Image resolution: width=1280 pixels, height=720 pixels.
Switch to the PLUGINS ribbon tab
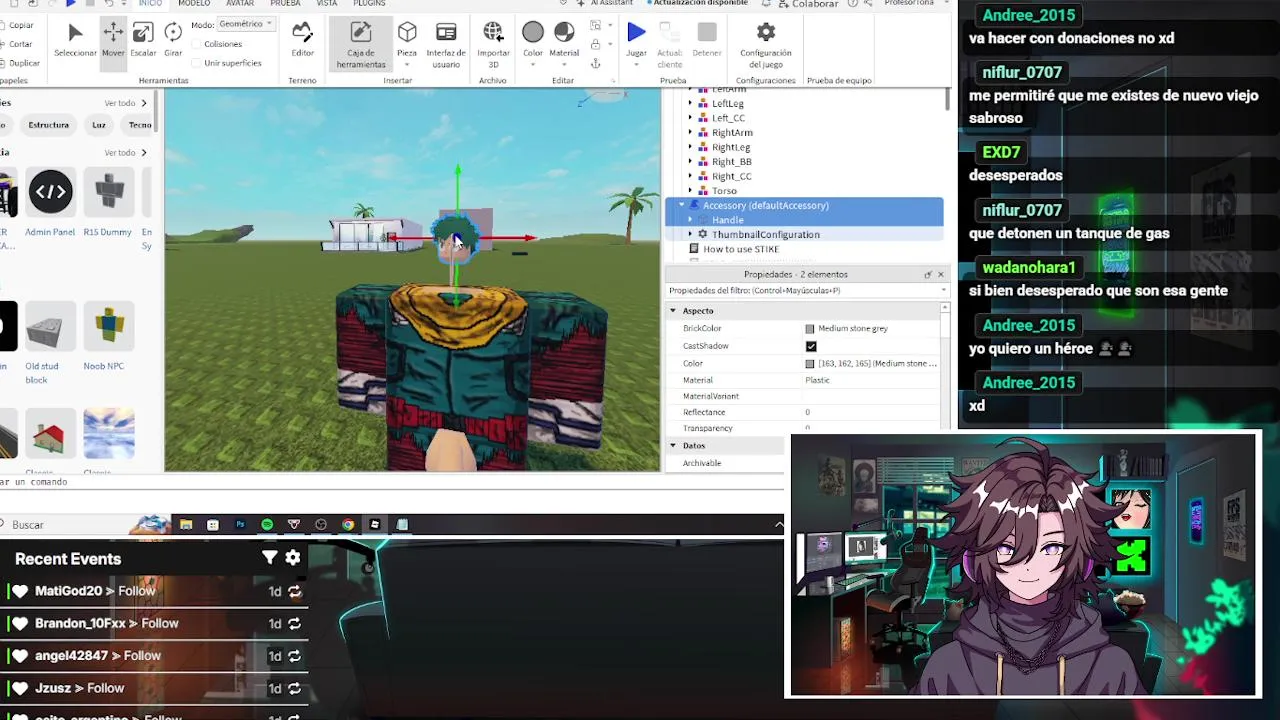369,4
